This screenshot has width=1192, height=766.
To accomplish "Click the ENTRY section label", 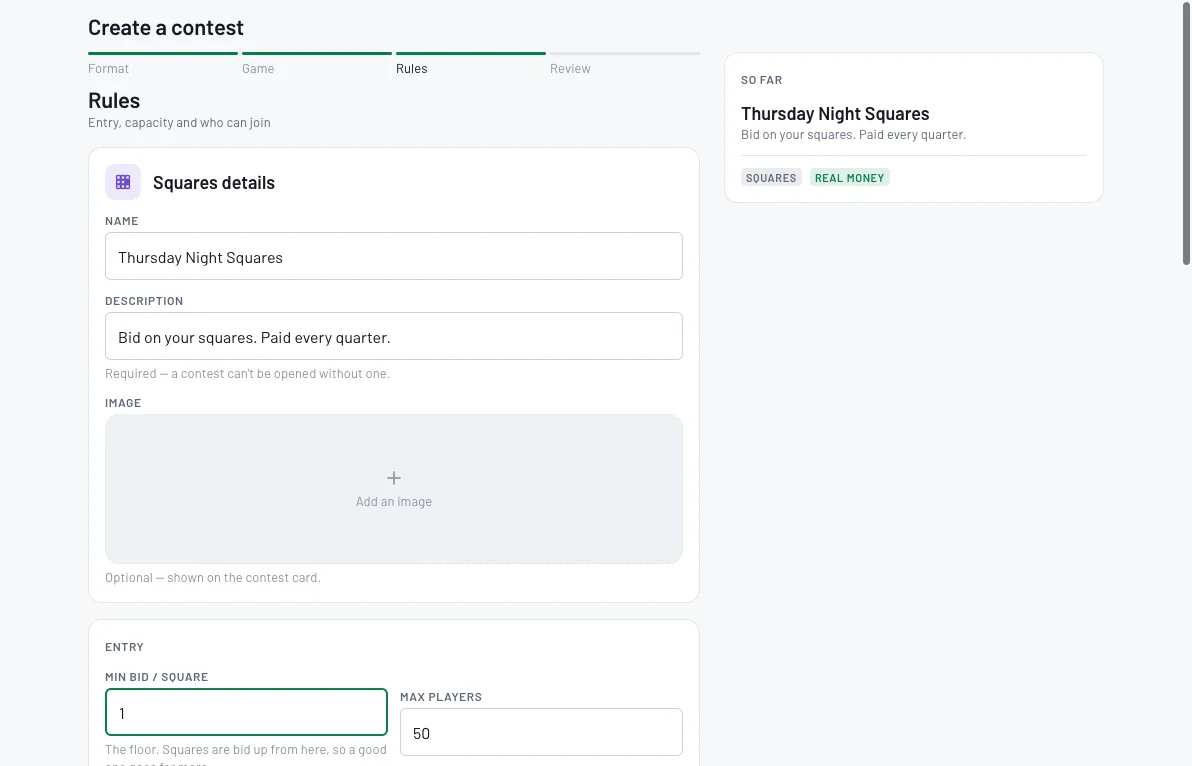I will click(124, 647).
